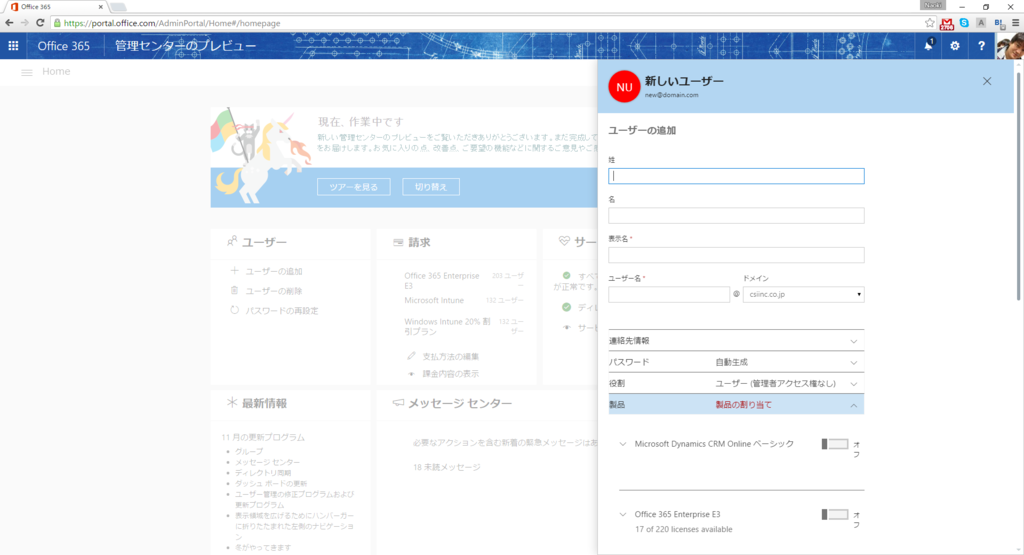Click the browser address bar URL
Viewport: 1024px width, 555px height.
[172, 23]
